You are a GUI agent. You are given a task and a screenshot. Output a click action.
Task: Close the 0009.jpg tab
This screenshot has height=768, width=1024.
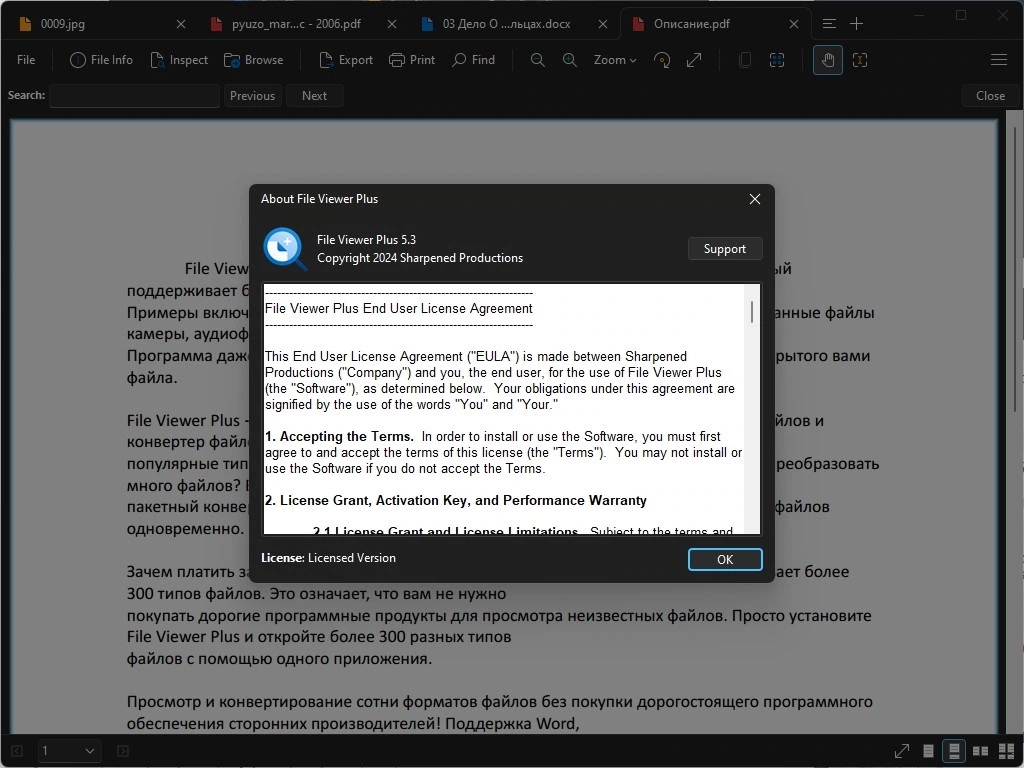(181, 24)
